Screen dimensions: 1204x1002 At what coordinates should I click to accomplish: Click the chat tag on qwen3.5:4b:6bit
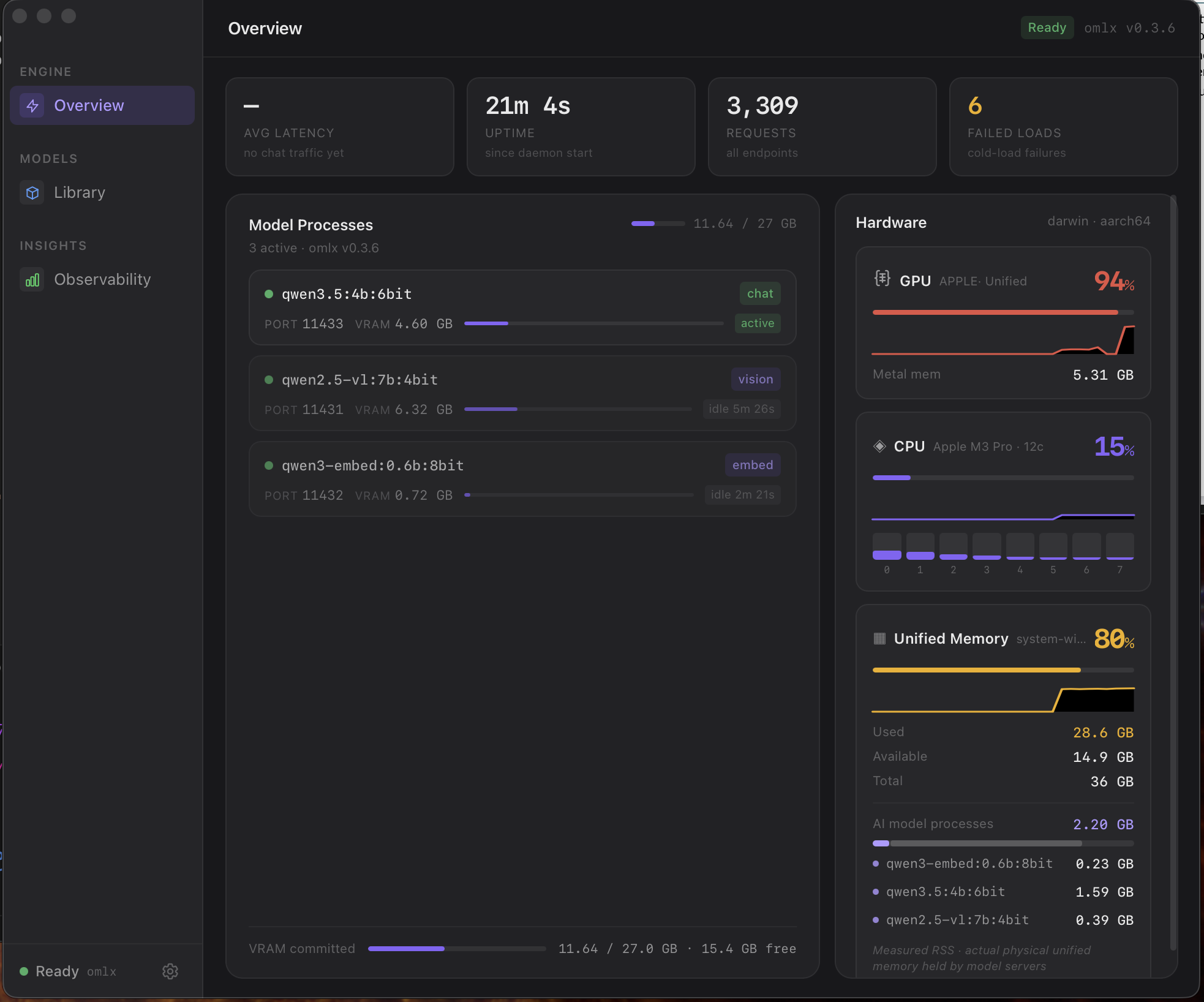(760, 293)
